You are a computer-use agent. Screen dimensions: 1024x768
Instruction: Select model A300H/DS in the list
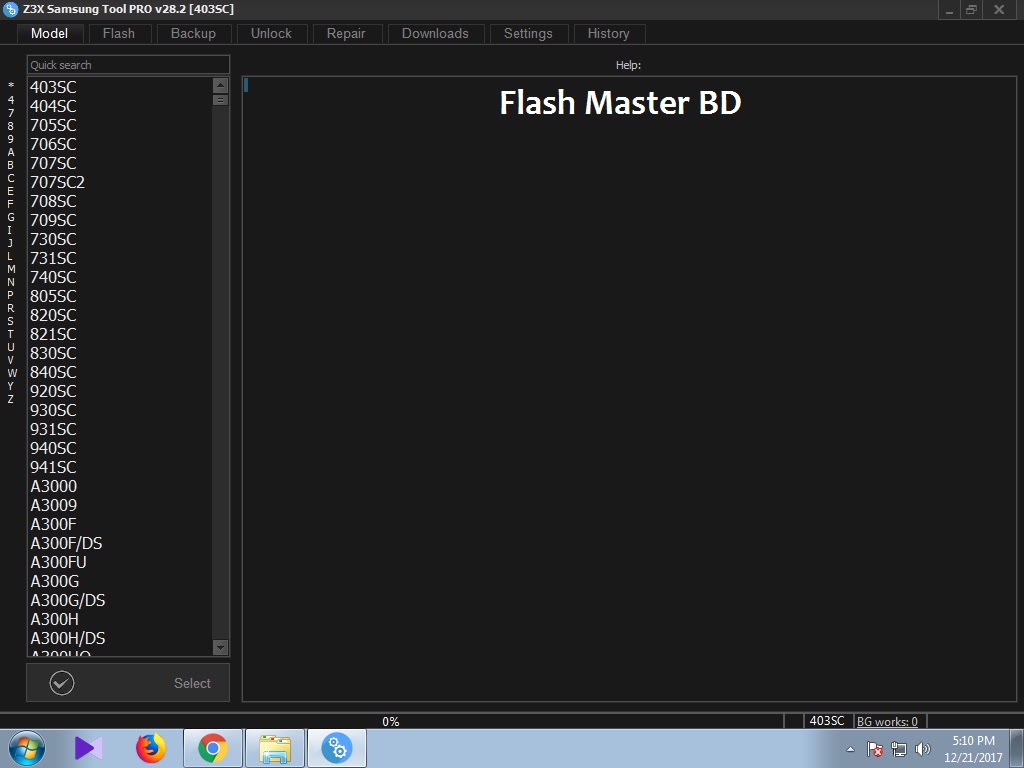(x=120, y=638)
